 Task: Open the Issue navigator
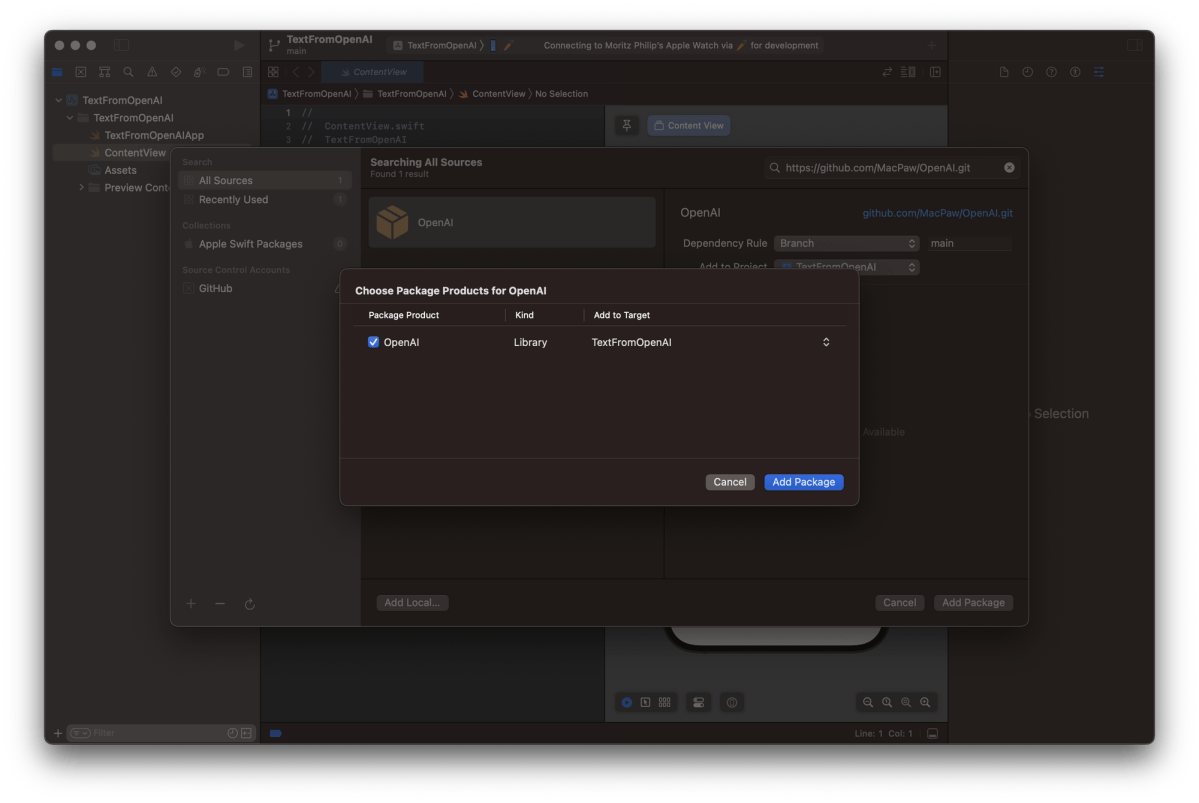152,72
